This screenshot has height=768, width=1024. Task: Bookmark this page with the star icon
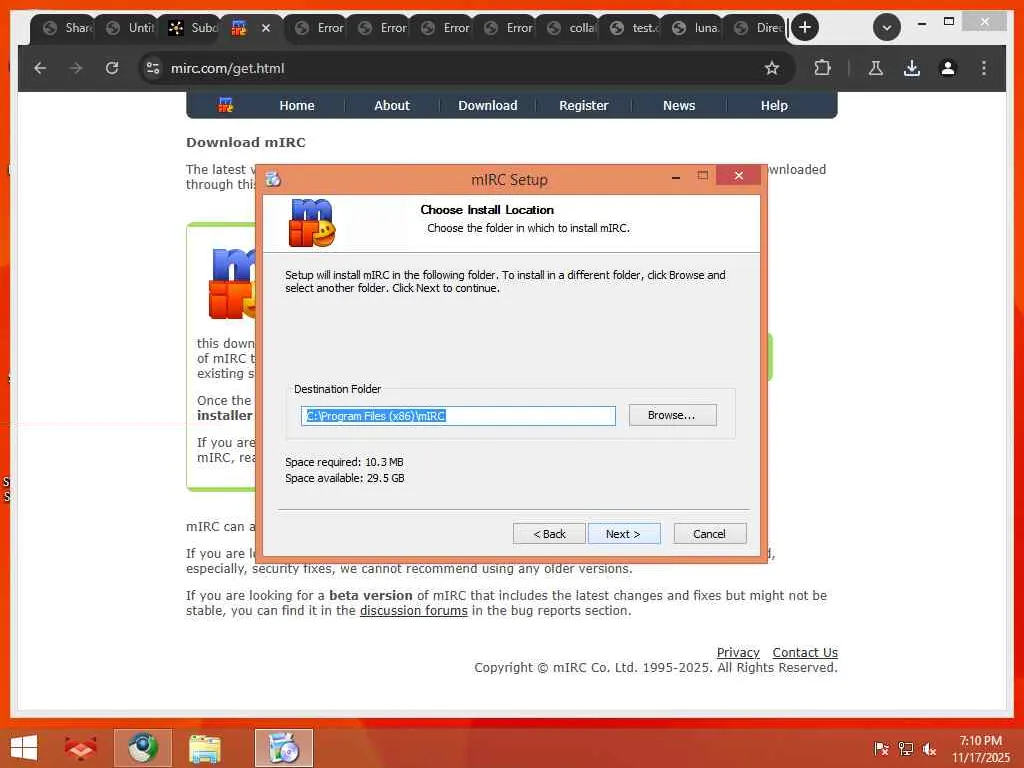tap(772, 68)
